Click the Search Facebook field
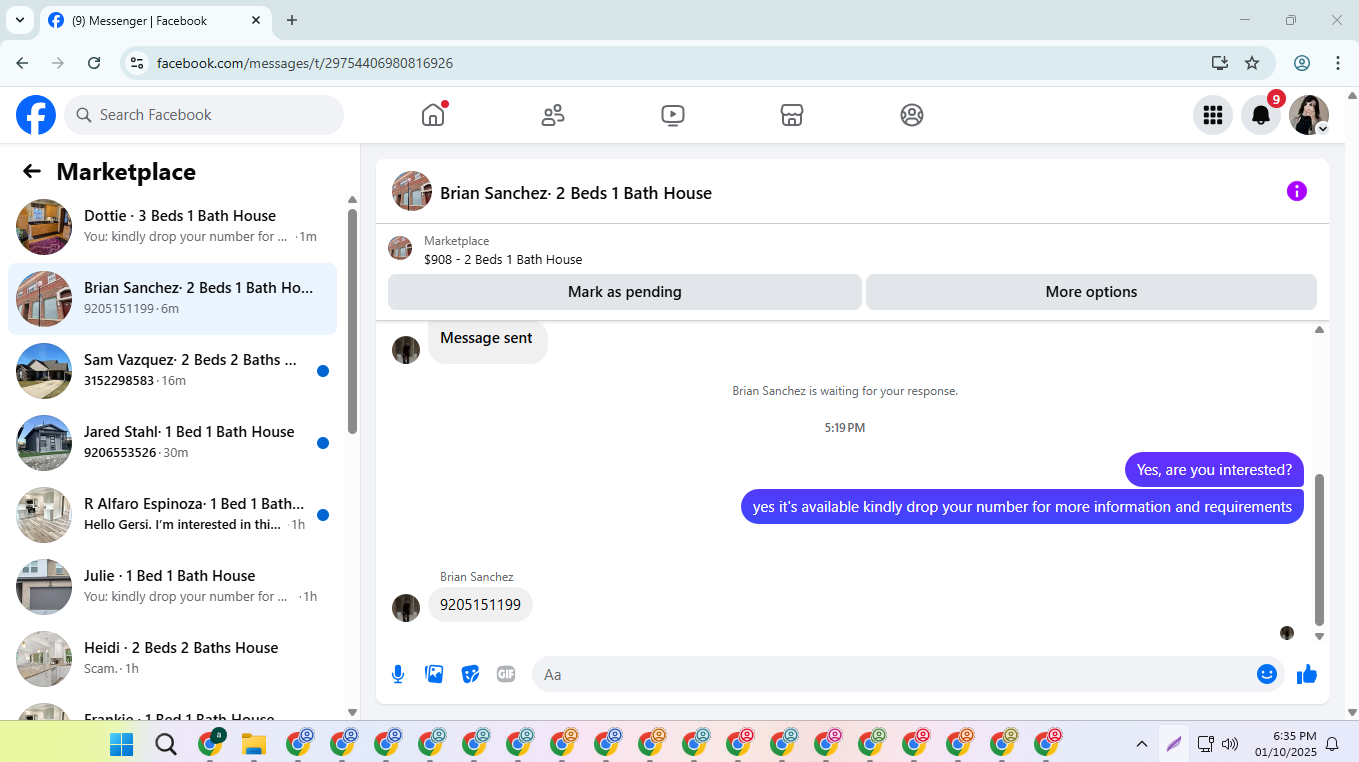The height and width of the screenshot is (762, 1359). (204, 115)
